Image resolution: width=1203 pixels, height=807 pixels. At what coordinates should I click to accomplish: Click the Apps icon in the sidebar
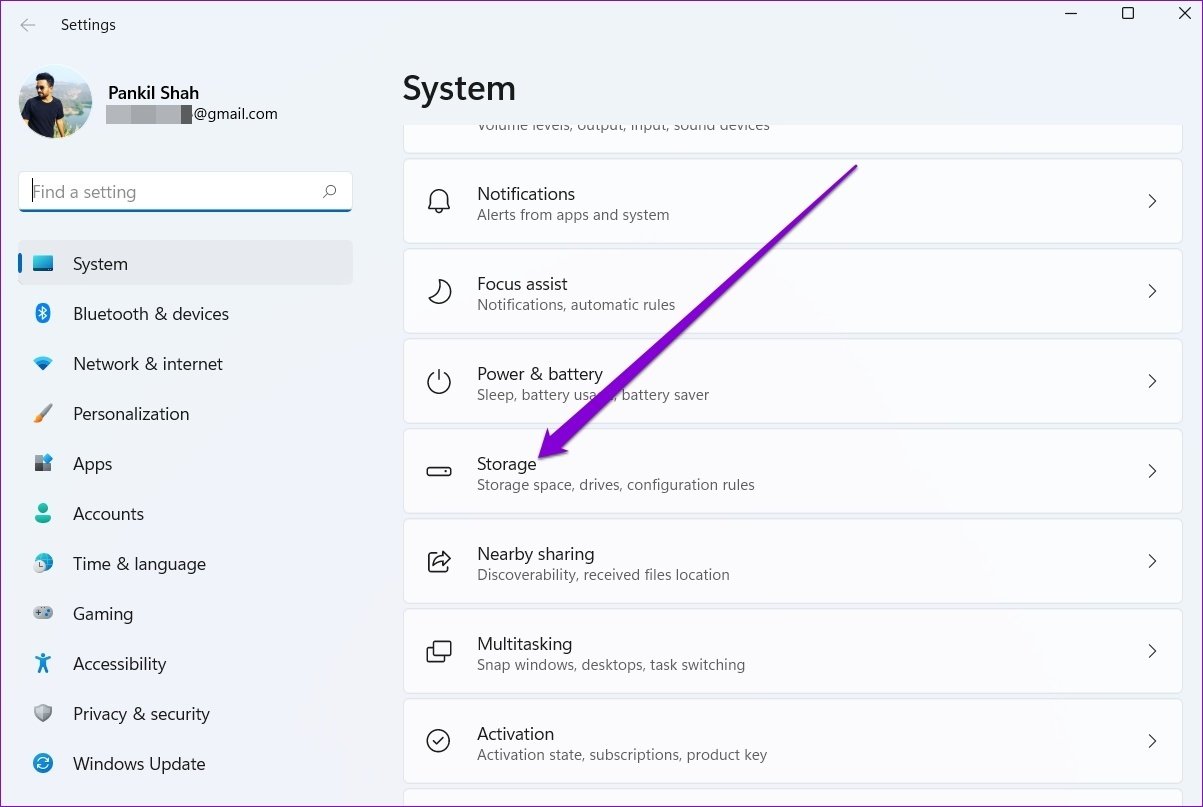tap(43, 464)
